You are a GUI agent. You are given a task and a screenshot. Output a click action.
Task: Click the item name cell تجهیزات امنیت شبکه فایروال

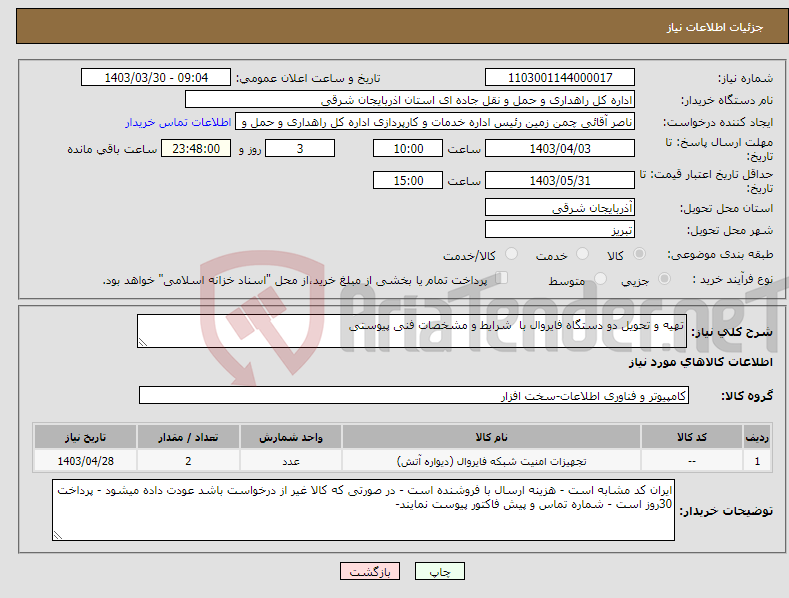491,461
